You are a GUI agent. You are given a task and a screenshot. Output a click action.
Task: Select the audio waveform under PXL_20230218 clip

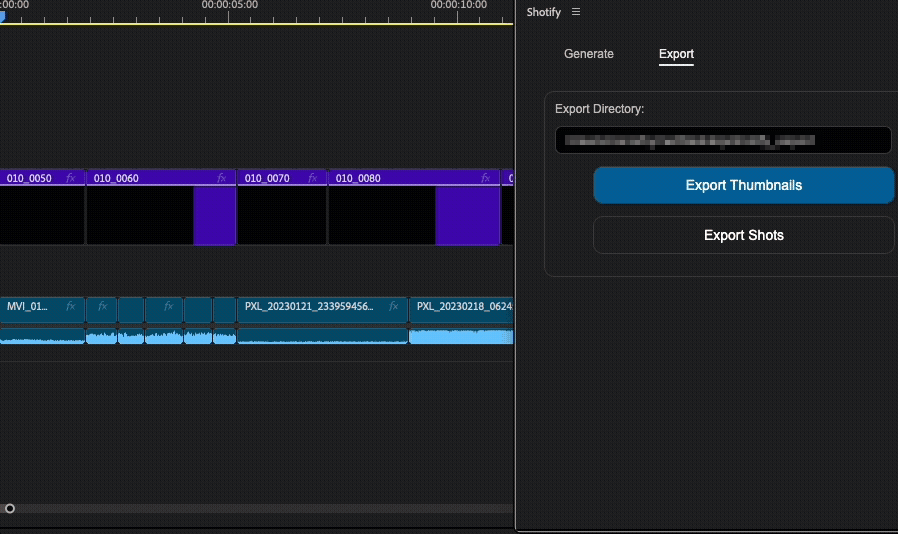tap(461, 336)
